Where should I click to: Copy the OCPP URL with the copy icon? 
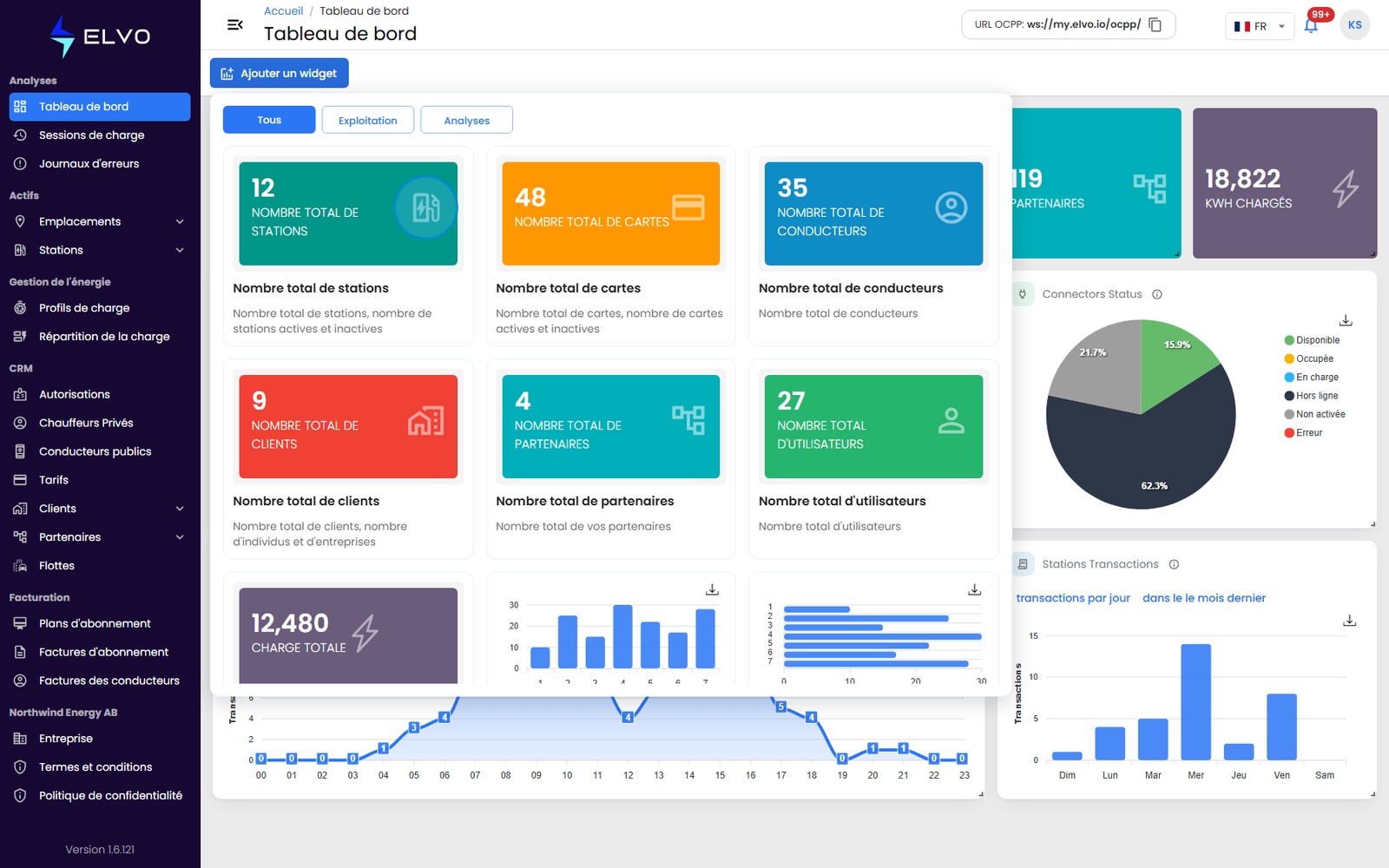coord(1155,24)
